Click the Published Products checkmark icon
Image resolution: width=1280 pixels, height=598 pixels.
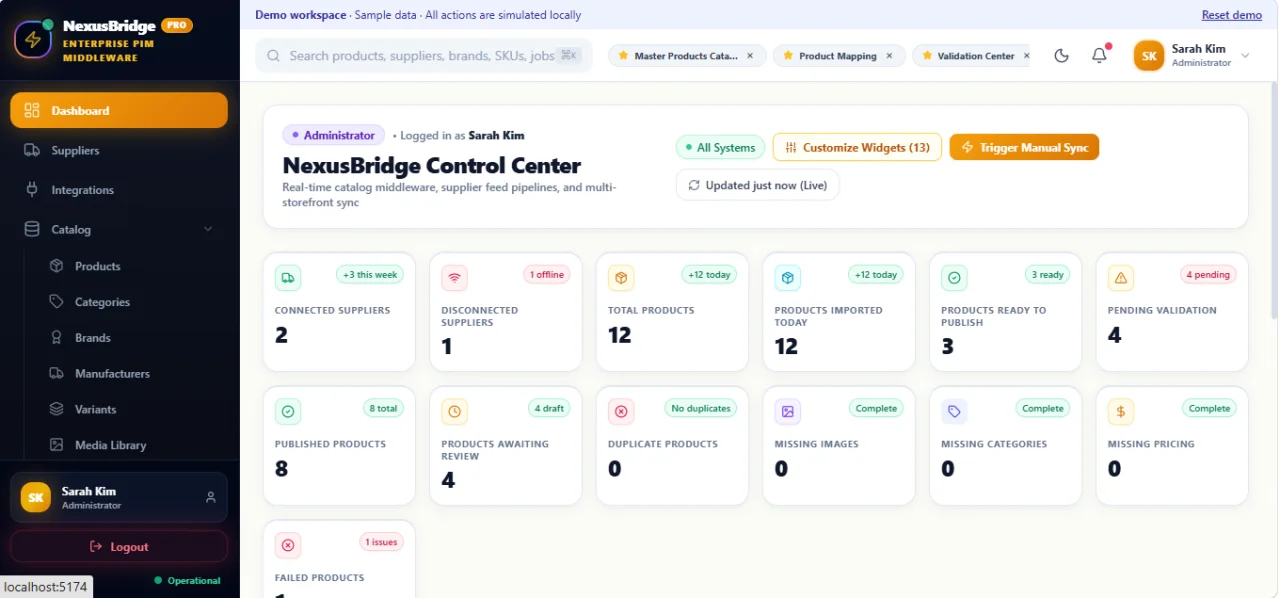coord(288,411)
